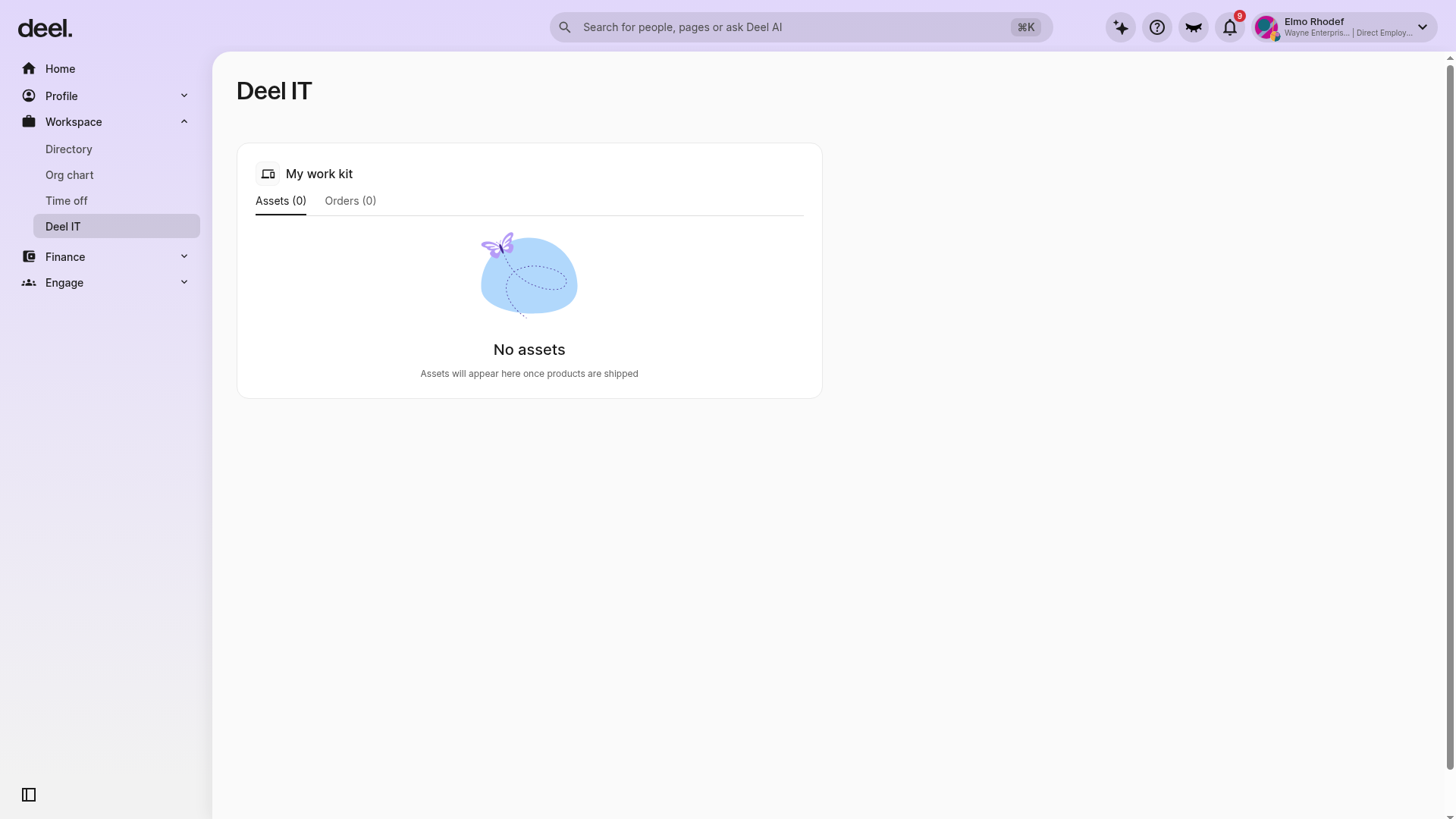Click the My work kit heading
Image resolution: width=1456 pixels, height=819 pixels.
pyautogui.click(x=319, y=174)
